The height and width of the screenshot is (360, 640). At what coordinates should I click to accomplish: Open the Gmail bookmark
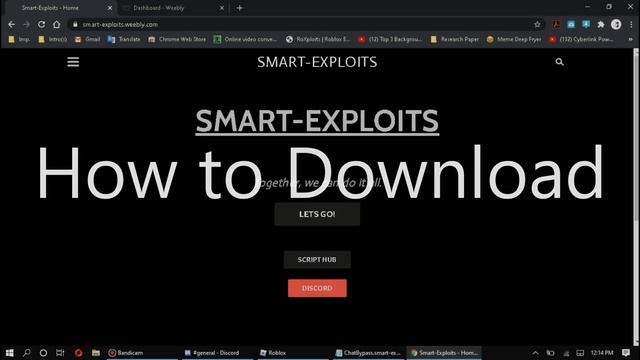tap(87, 40)
